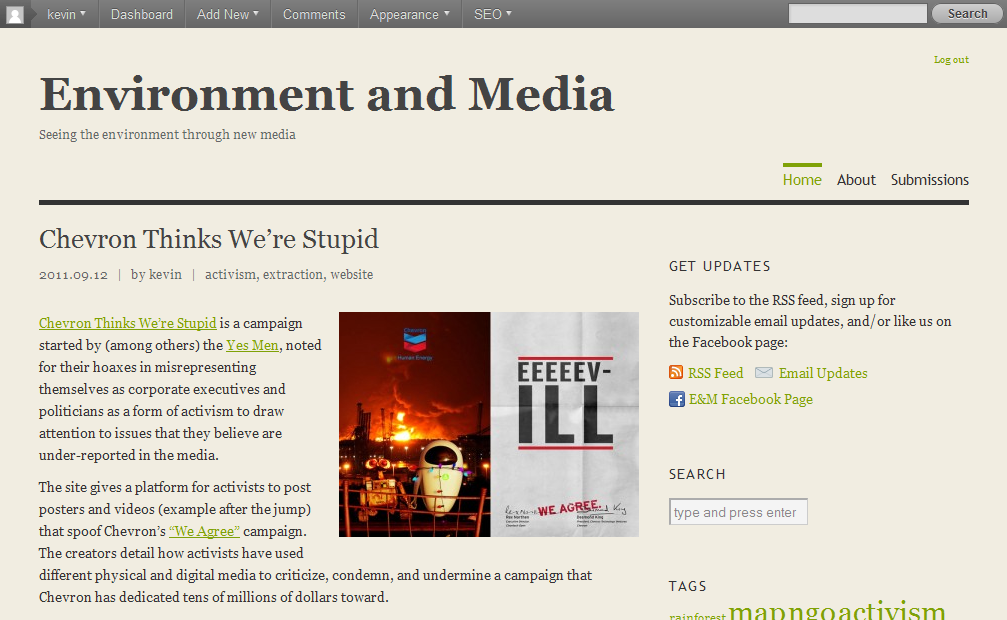Click the RSS Feed text link
This screenshot has height=620, width=1007.
pos(715,373)
